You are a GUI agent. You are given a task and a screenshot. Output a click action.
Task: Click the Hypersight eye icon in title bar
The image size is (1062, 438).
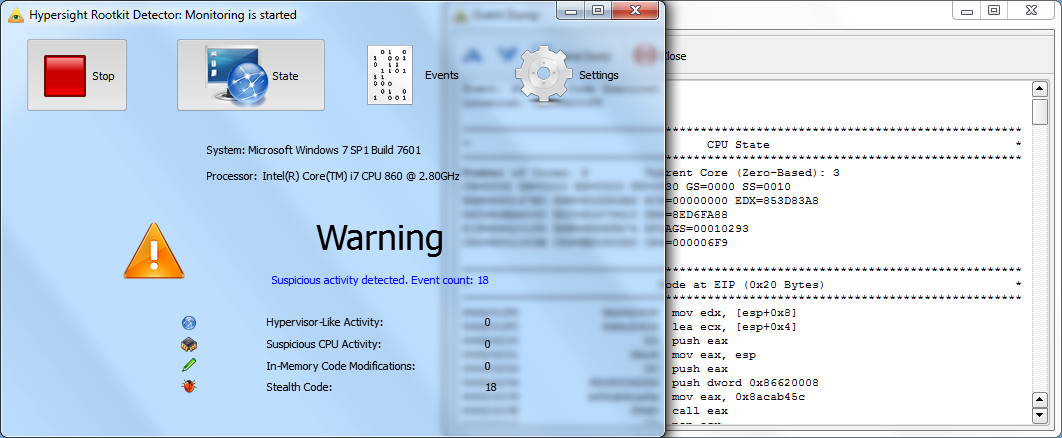click(x=16, y=15)
